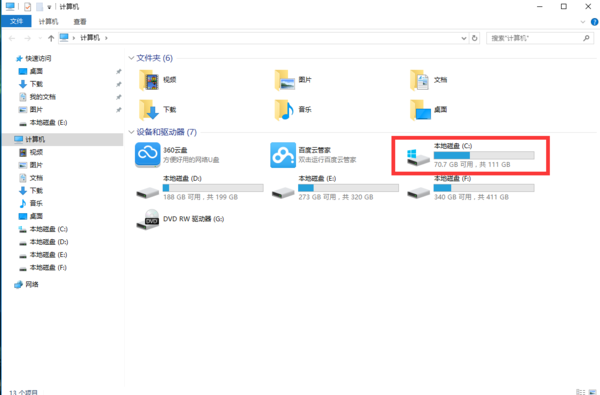
Task: Switch to large icons view in status bar
Action: click(593, 392)
